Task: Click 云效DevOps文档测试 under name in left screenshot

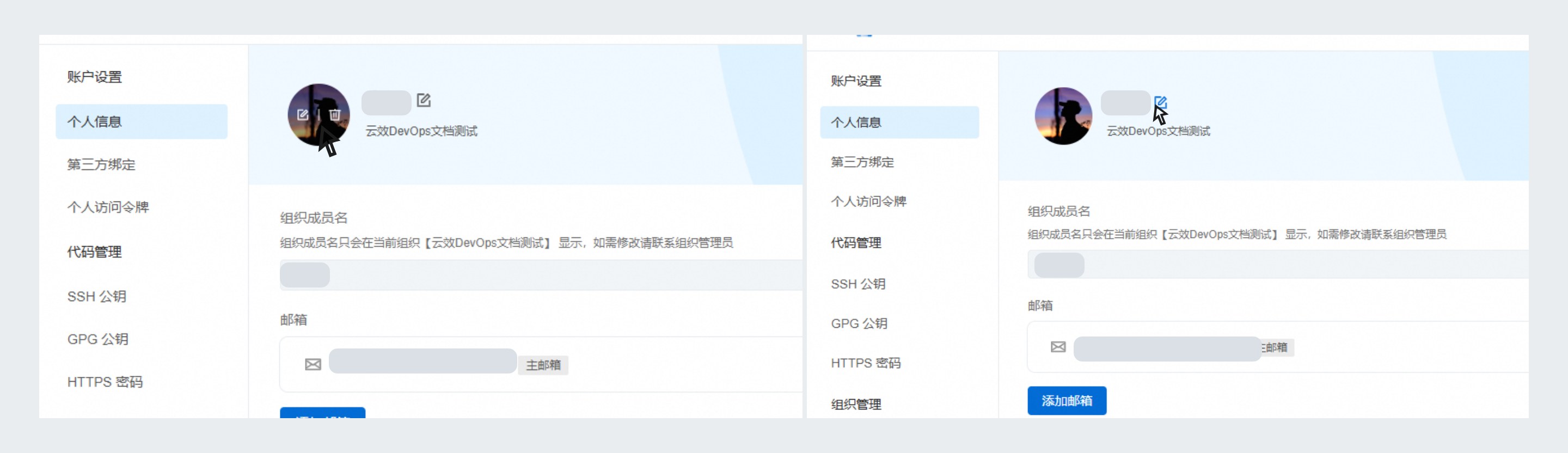Action: 421,131
